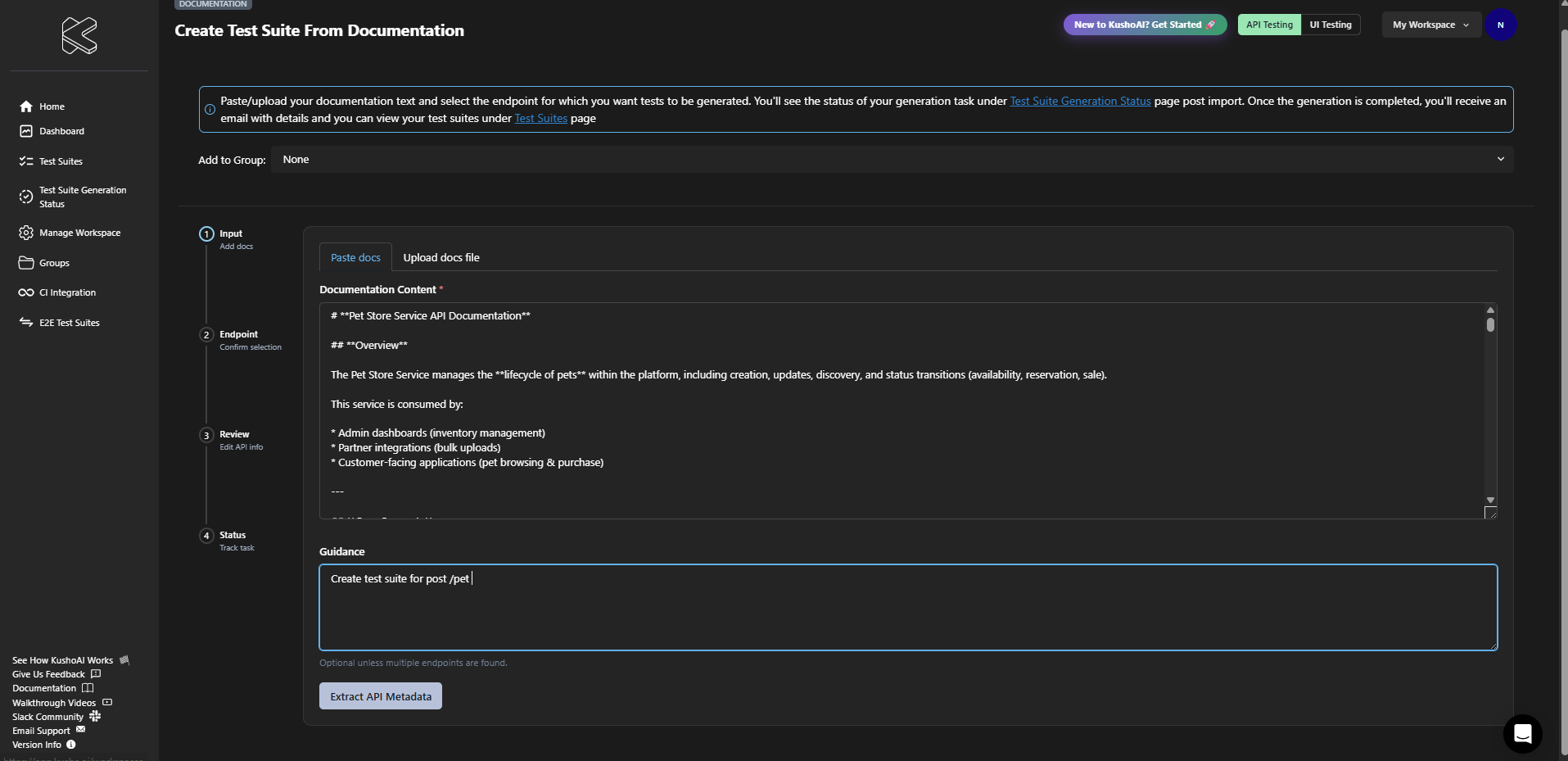This screenshot has width=1568, height=761.
Task: Open Test Suite Generation Status in sidebar
Action: click(x=83, y=197)
